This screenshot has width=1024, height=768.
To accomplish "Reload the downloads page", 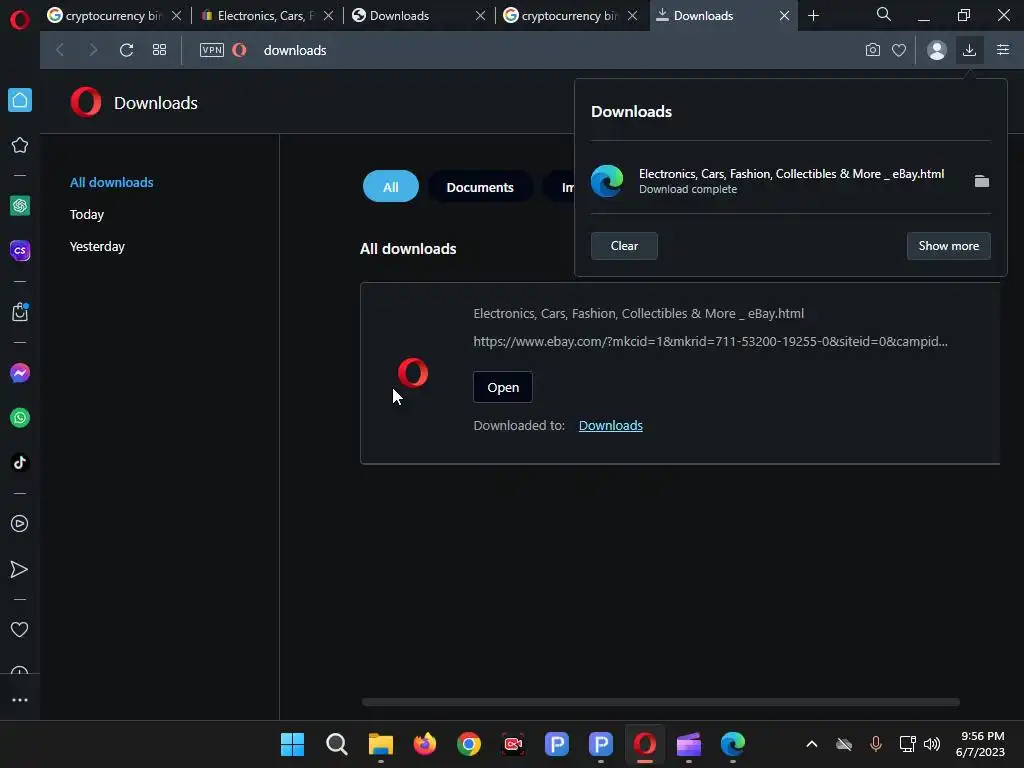I will pyautogui.click(x=127, y=50).
